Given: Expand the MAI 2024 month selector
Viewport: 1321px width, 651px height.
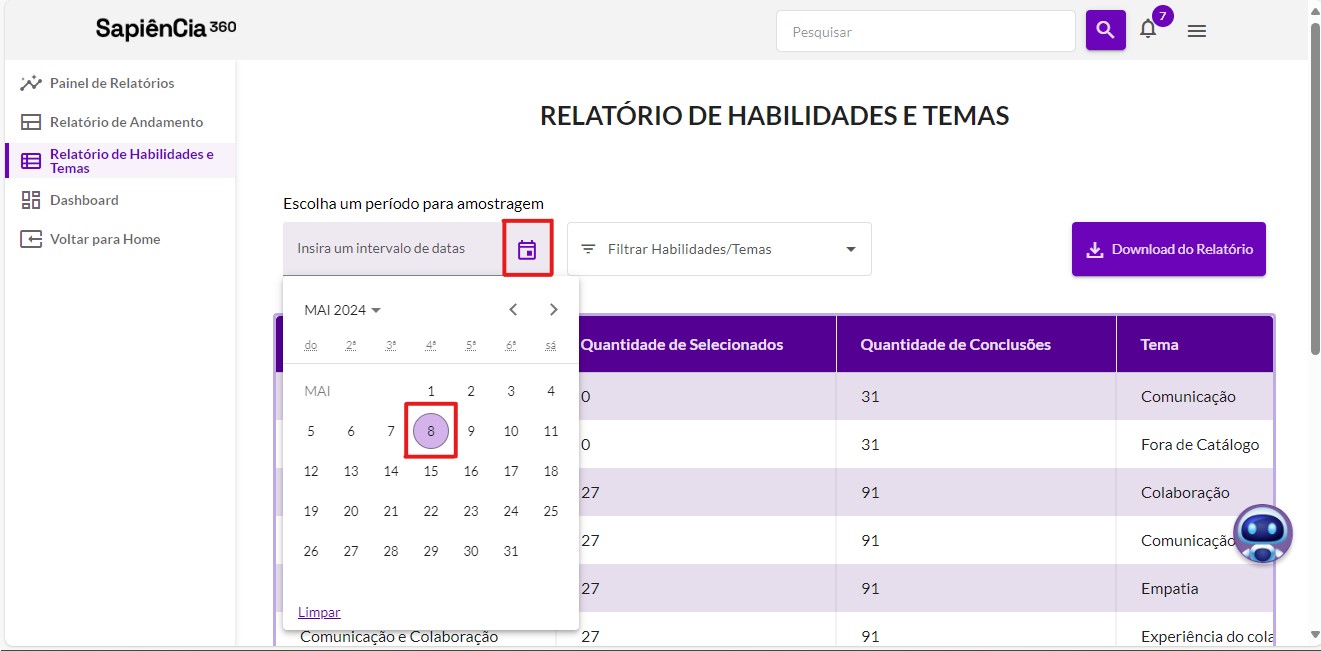Looking at the screenshot, I should click(342, 310).
